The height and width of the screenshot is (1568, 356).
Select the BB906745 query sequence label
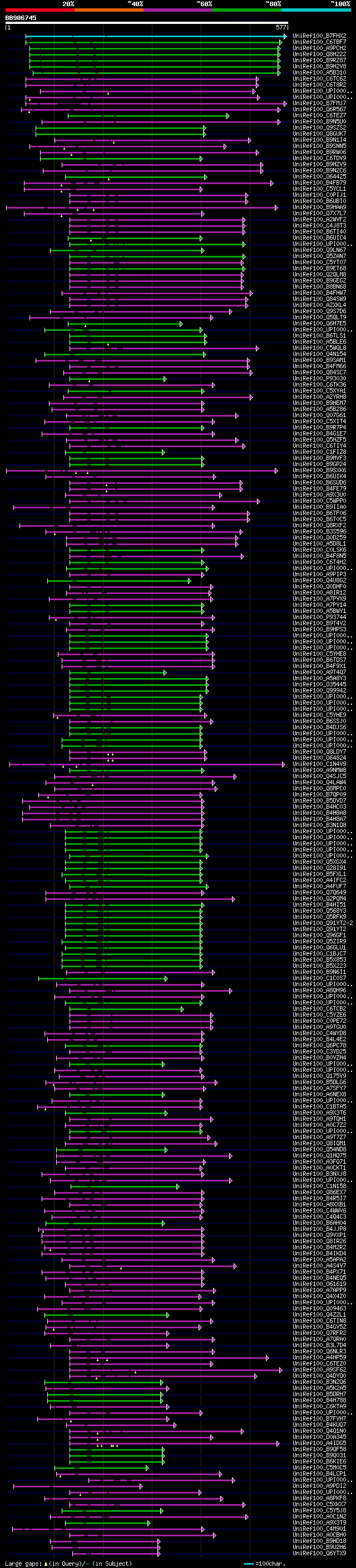pyautogui.click(x=21, y=18)
